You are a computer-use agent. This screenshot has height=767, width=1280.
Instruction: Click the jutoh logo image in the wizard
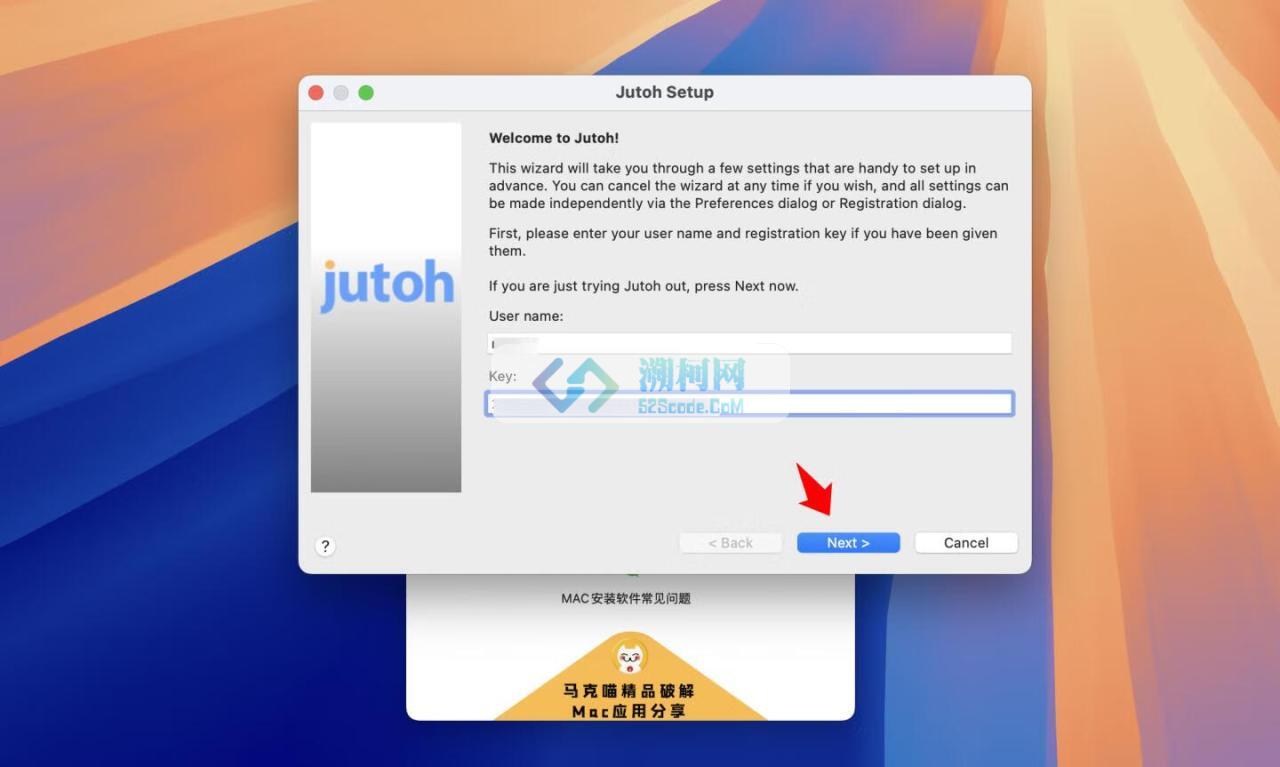coord(386,307)
